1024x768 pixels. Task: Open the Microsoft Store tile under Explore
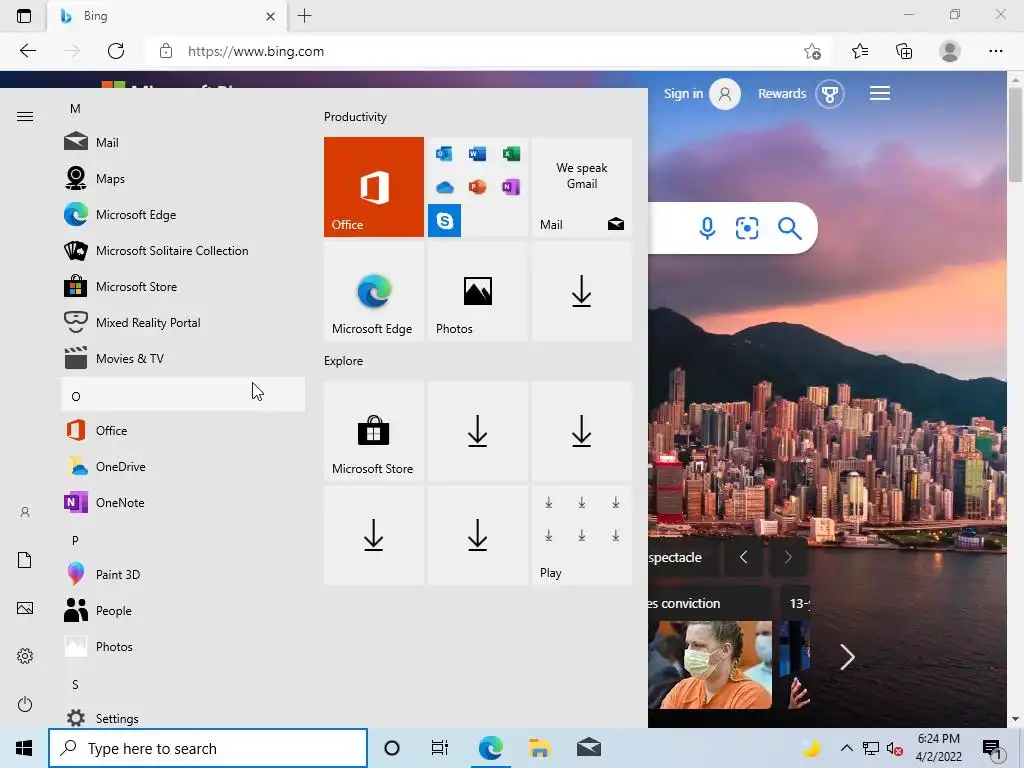[x=374, y=431]
